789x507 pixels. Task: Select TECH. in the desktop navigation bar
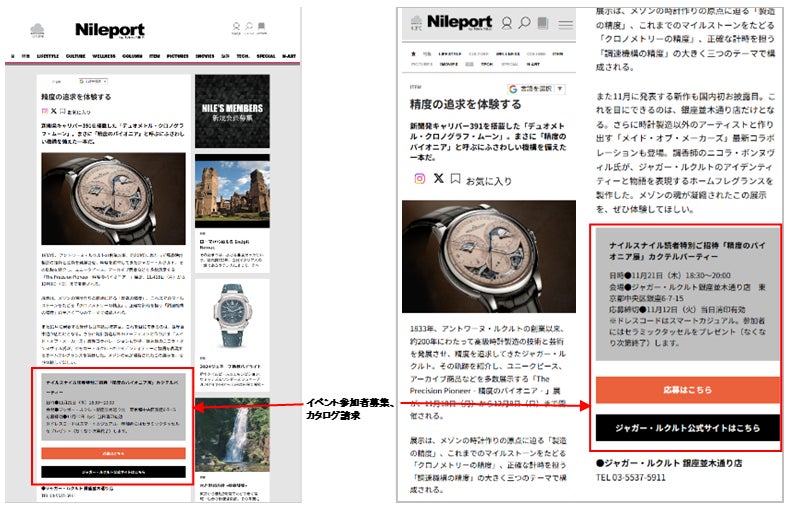pyautogui.click(x=243, y=56)
